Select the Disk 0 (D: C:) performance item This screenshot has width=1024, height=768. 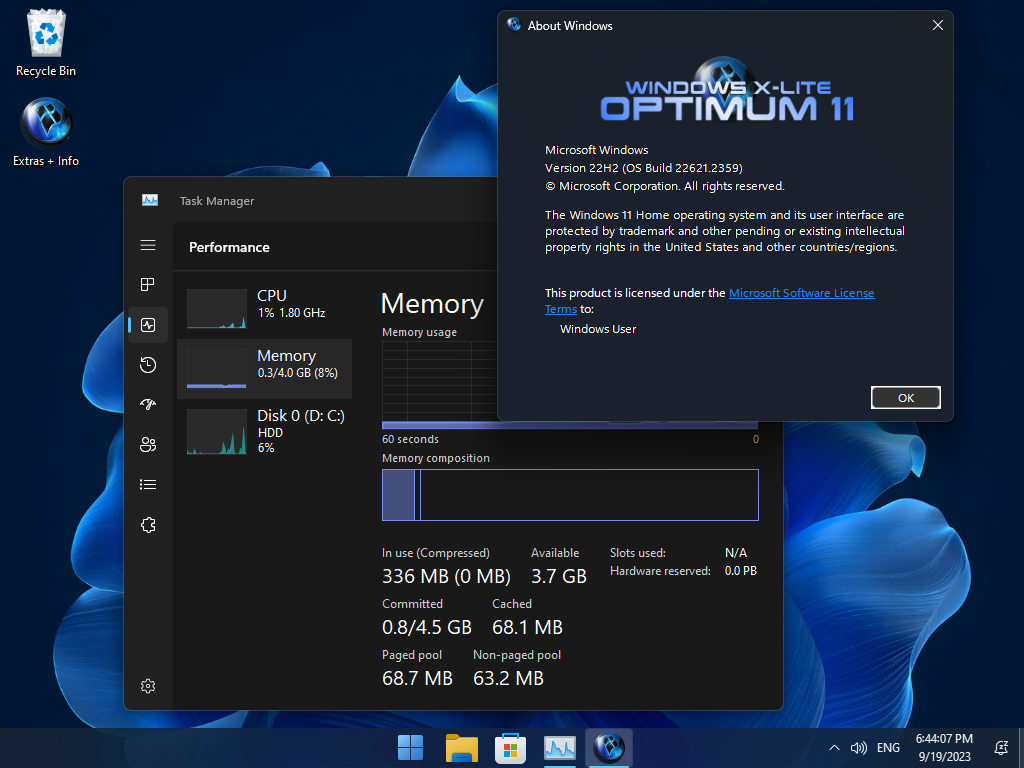pyautogui.click(x=264, y=430)
